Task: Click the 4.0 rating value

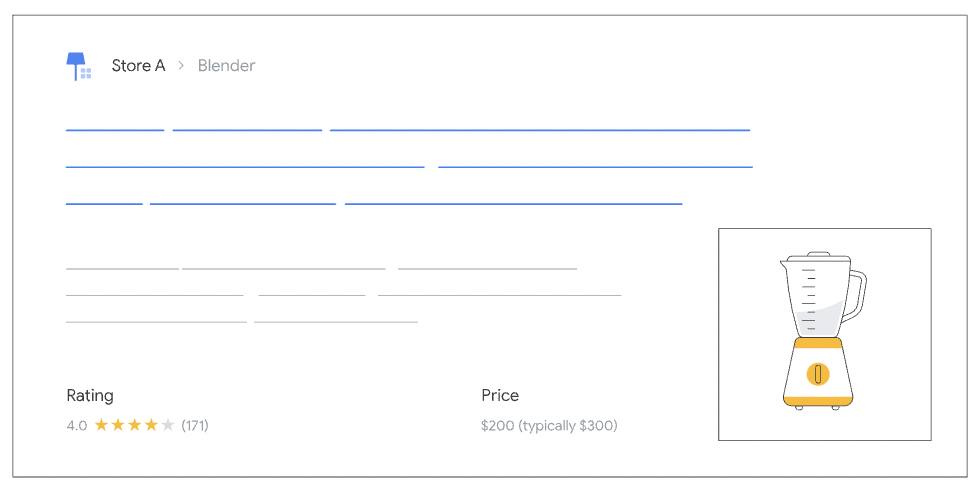Action: (77, 425)
